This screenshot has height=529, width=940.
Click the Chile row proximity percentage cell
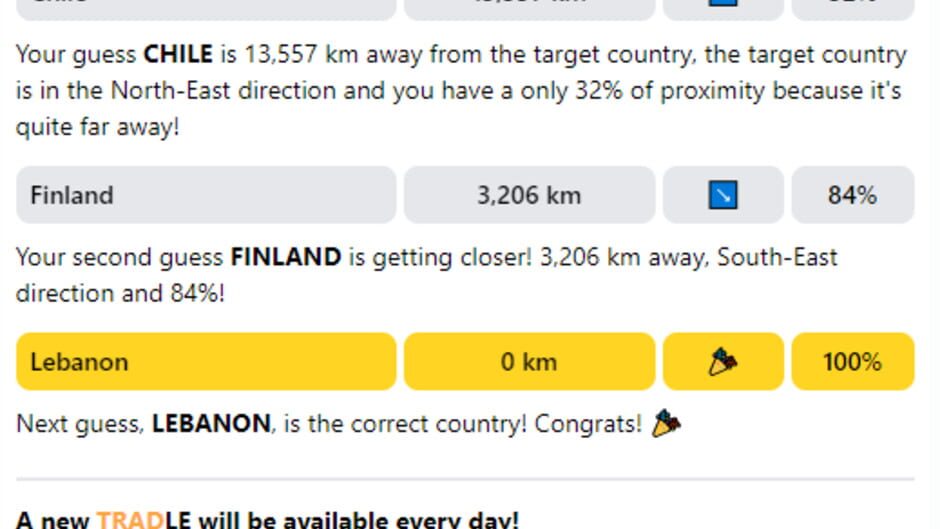click(x=852, y=8)
